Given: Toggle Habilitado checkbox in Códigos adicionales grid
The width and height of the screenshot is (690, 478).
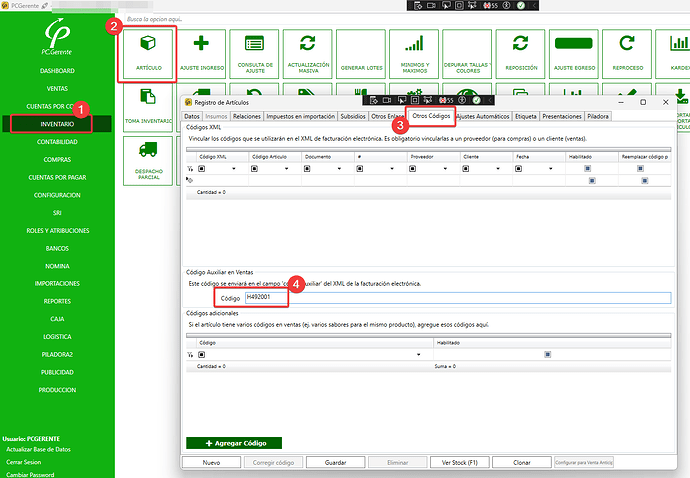Looking at the screenshot, I should pos(547,354).
